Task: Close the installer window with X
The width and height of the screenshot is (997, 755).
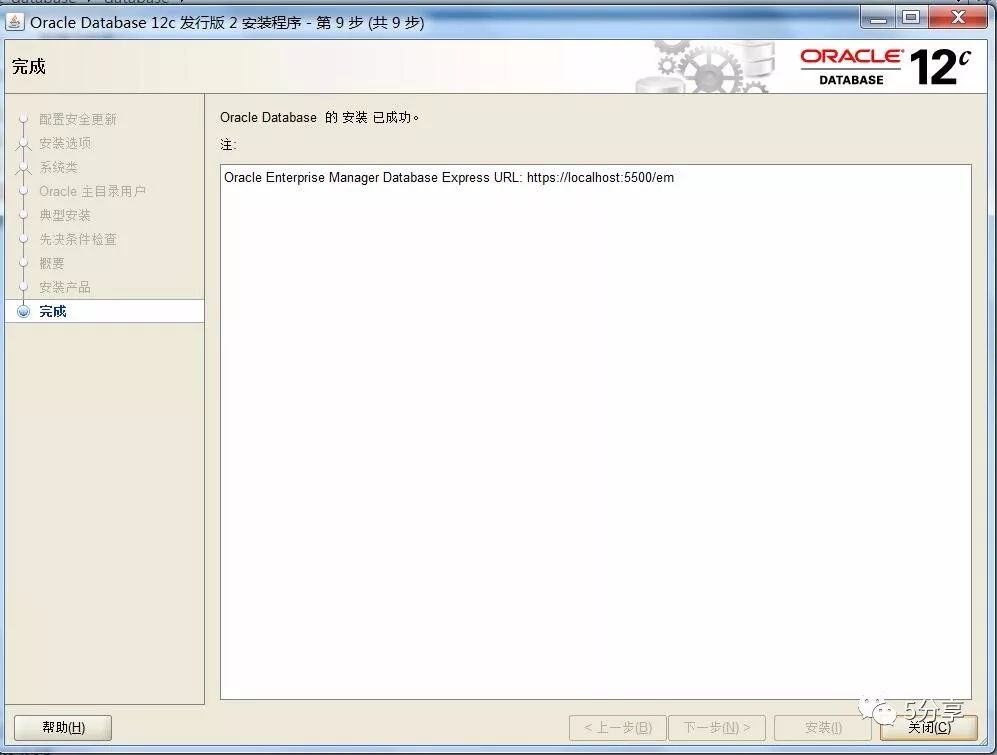Action: (x=958, y=17)
